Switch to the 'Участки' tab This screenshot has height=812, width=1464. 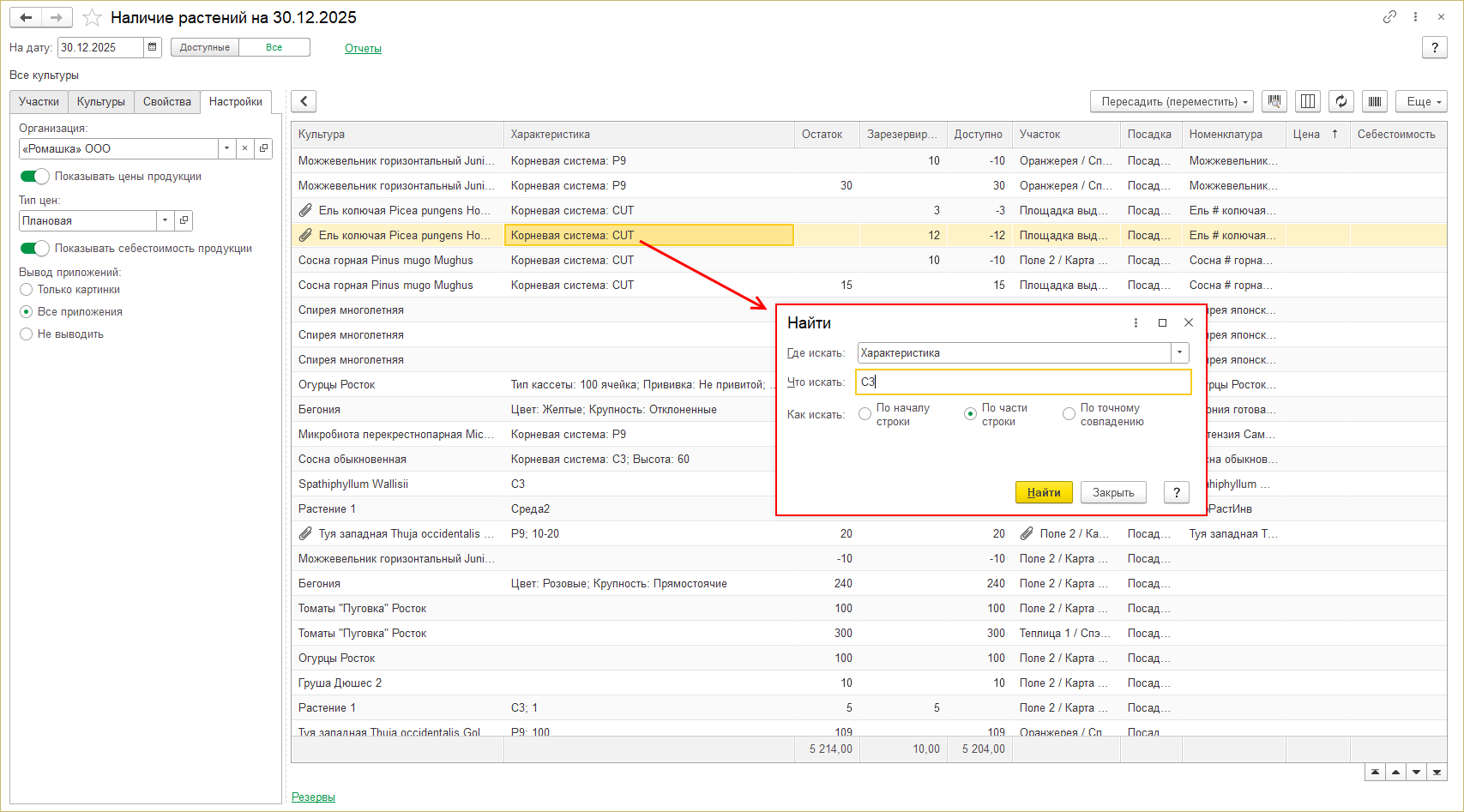coord(39,102)
